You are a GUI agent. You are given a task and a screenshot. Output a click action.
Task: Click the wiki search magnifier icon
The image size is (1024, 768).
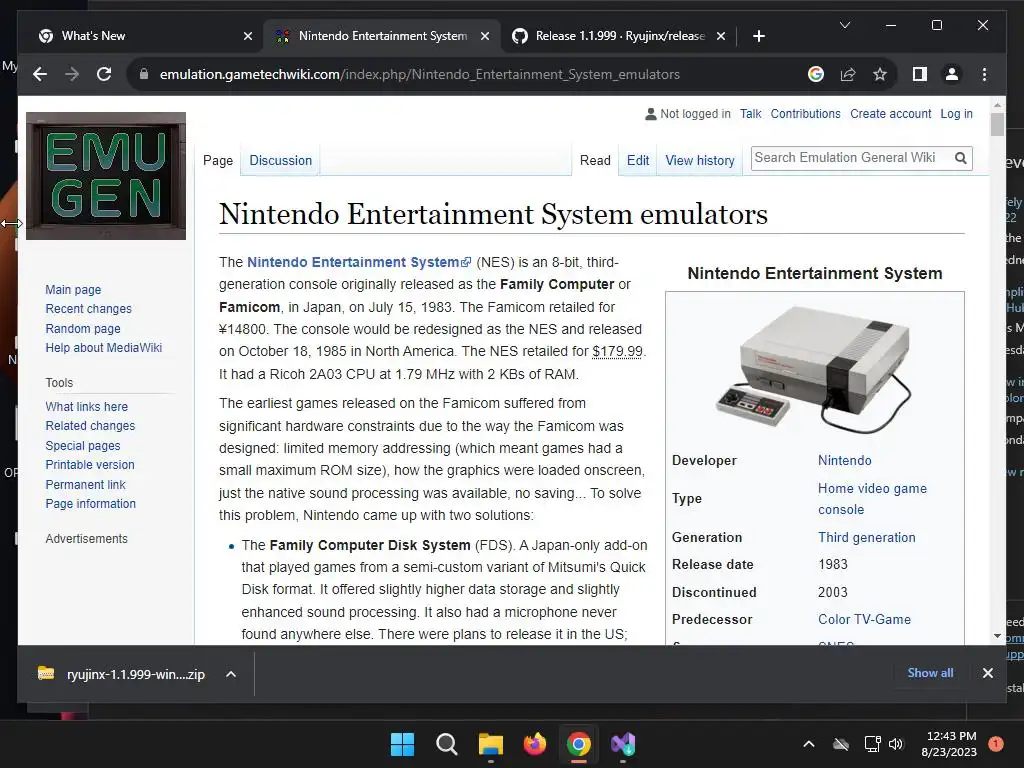[960, 158]
